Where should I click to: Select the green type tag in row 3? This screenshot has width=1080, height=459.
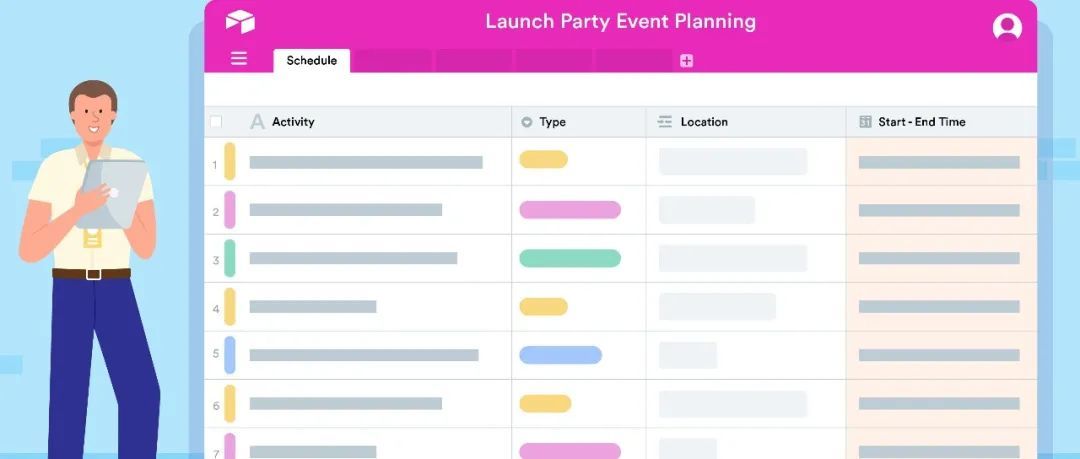pyautogui.click(x=570, y=258)
